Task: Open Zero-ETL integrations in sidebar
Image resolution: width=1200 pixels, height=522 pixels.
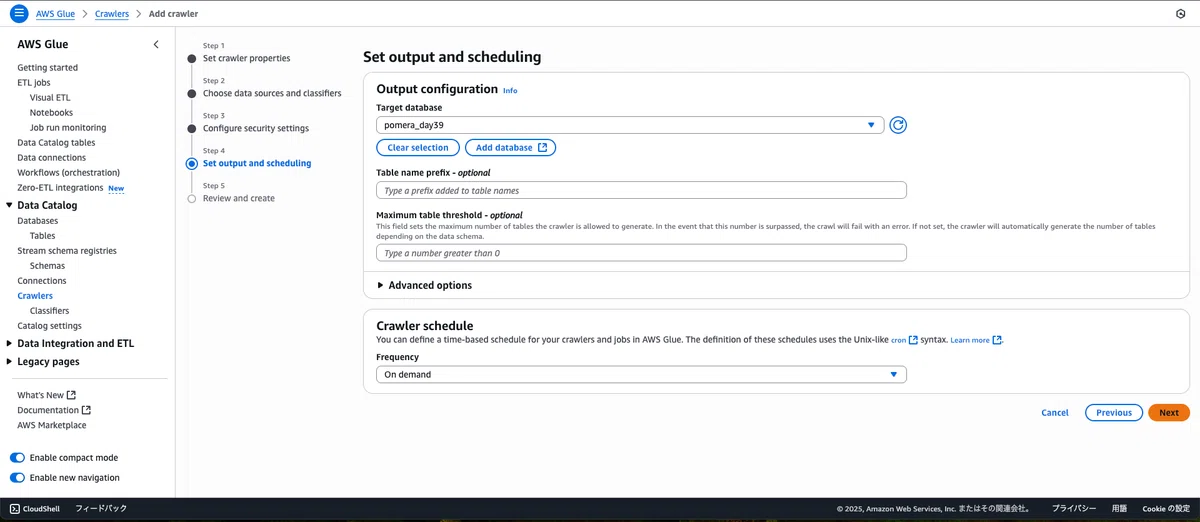Action: pos(60,188)
